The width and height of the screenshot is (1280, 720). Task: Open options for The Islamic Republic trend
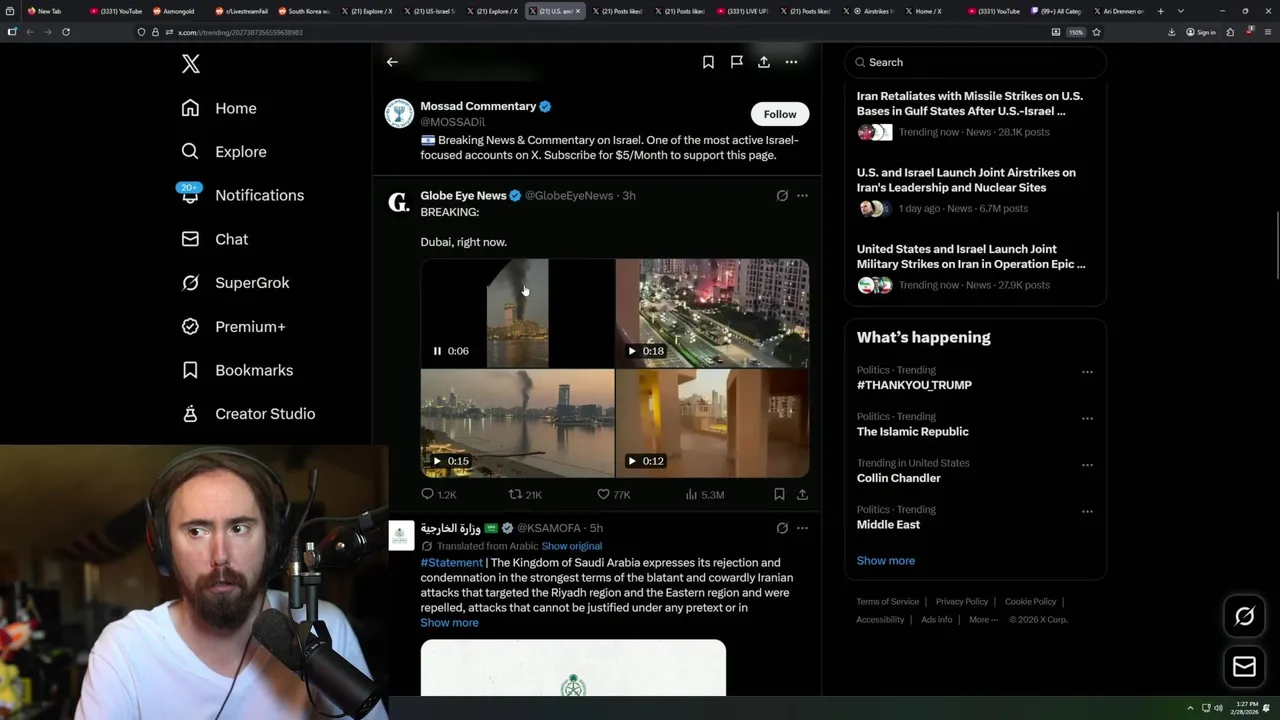[x=1087, y=418]
